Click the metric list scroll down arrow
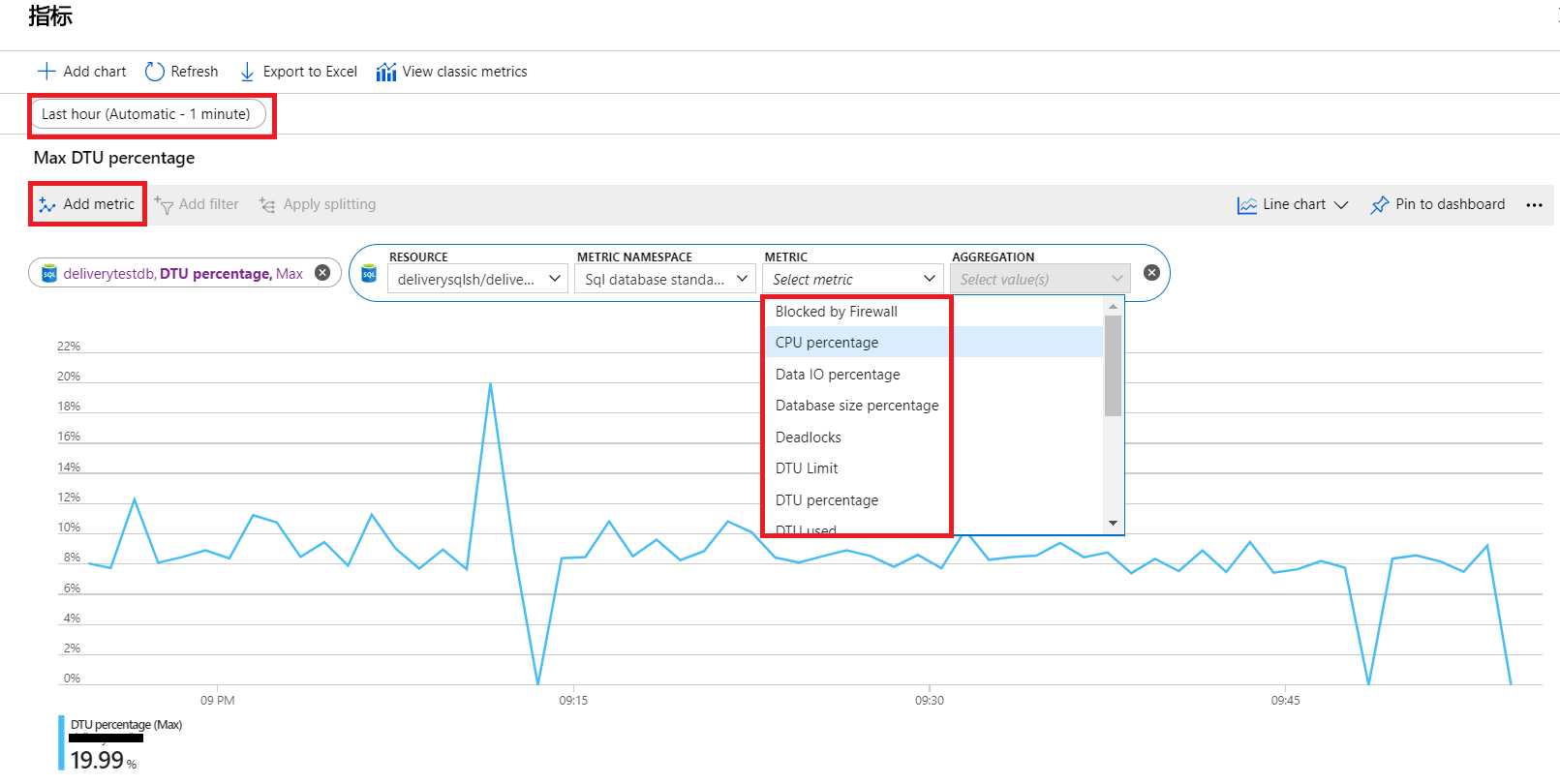1560x784 pixels. (x=1113, y=524)
